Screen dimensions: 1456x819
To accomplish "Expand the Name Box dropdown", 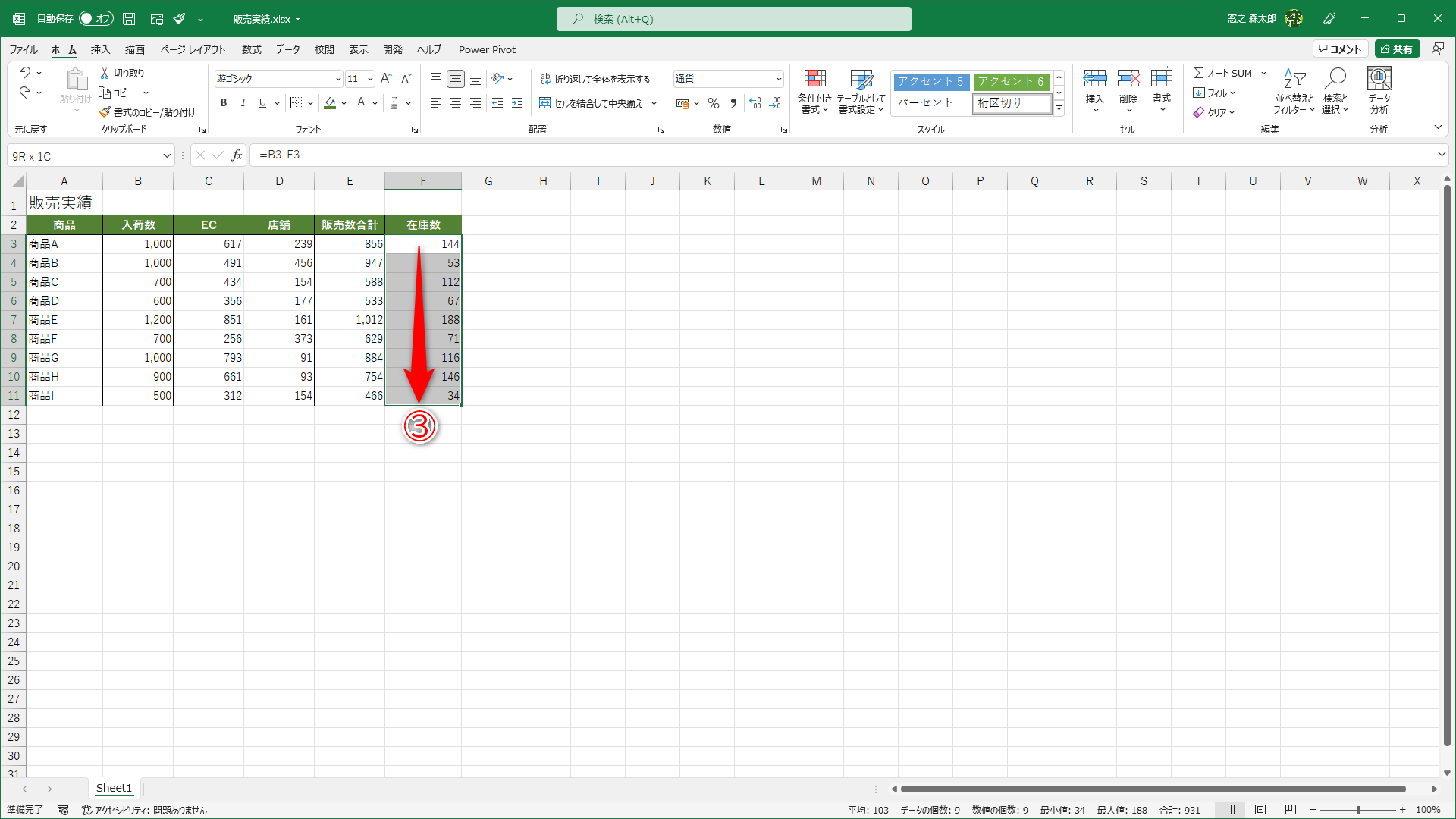I will pos(167,156).
